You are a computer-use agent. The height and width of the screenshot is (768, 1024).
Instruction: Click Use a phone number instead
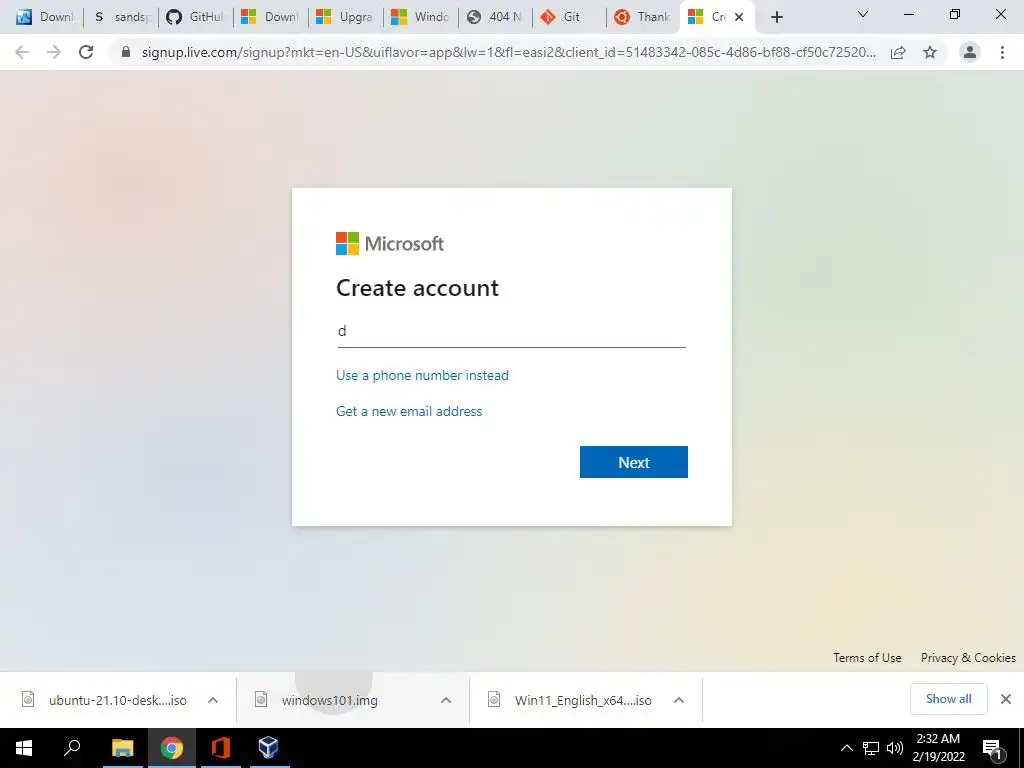[422, 376]
